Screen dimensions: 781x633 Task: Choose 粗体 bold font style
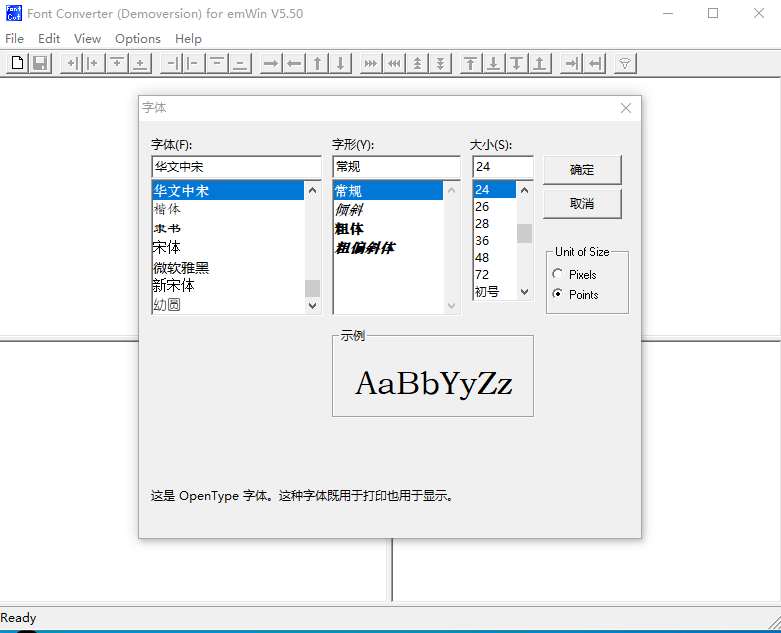coord(388,229)
